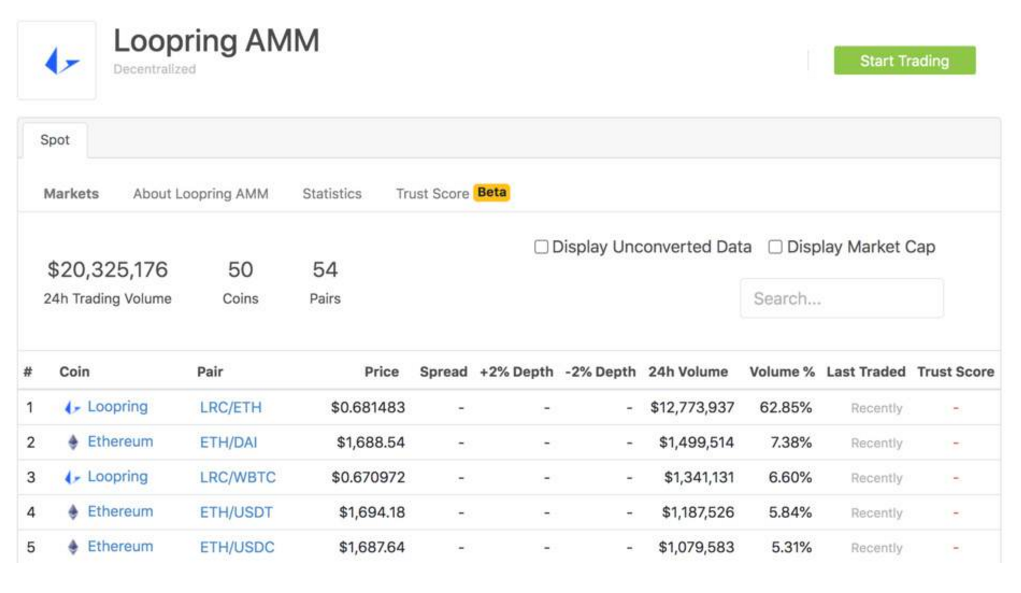Sort by the Spread column header

pos(443,372)
